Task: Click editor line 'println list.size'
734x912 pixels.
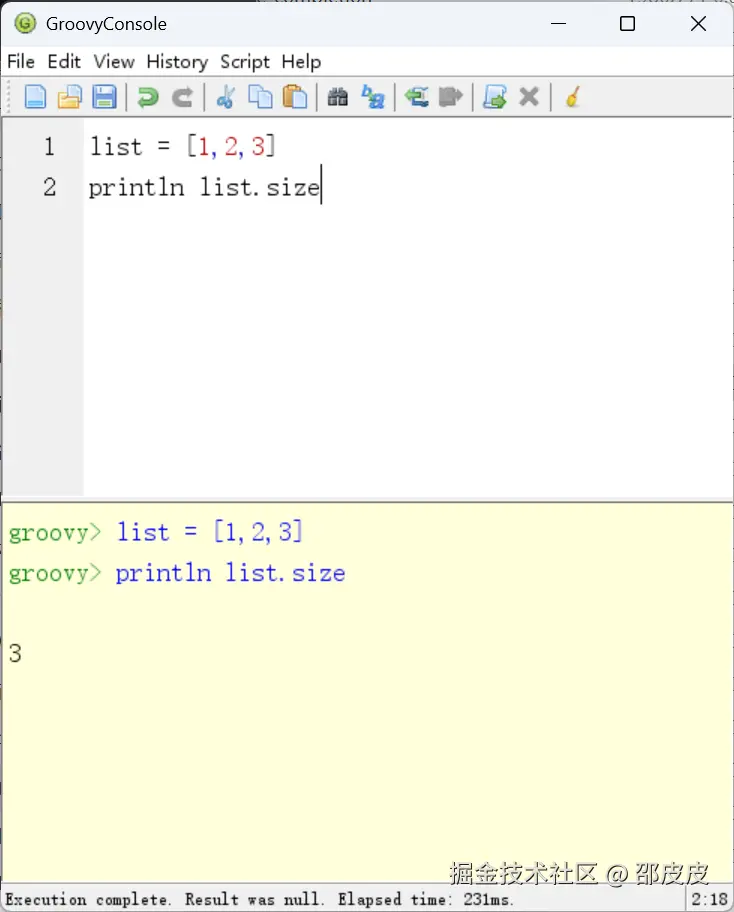Action: coord(204,187)
